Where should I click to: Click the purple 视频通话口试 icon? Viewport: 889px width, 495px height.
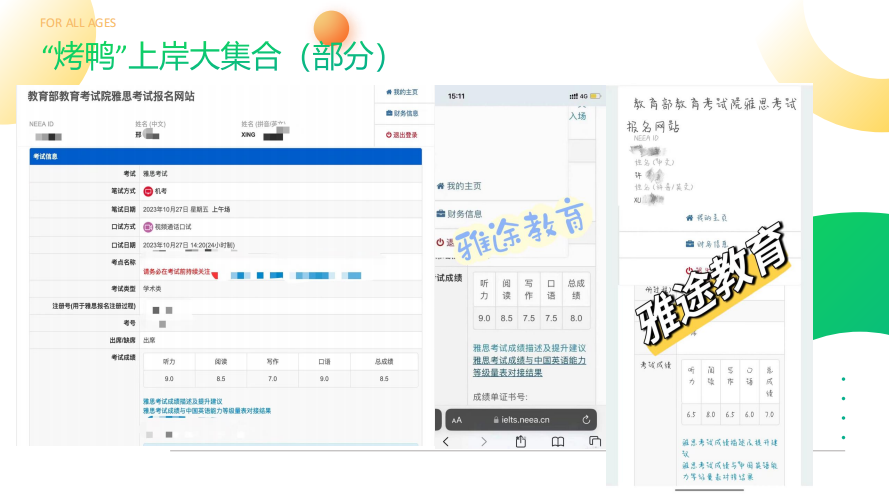148,227
